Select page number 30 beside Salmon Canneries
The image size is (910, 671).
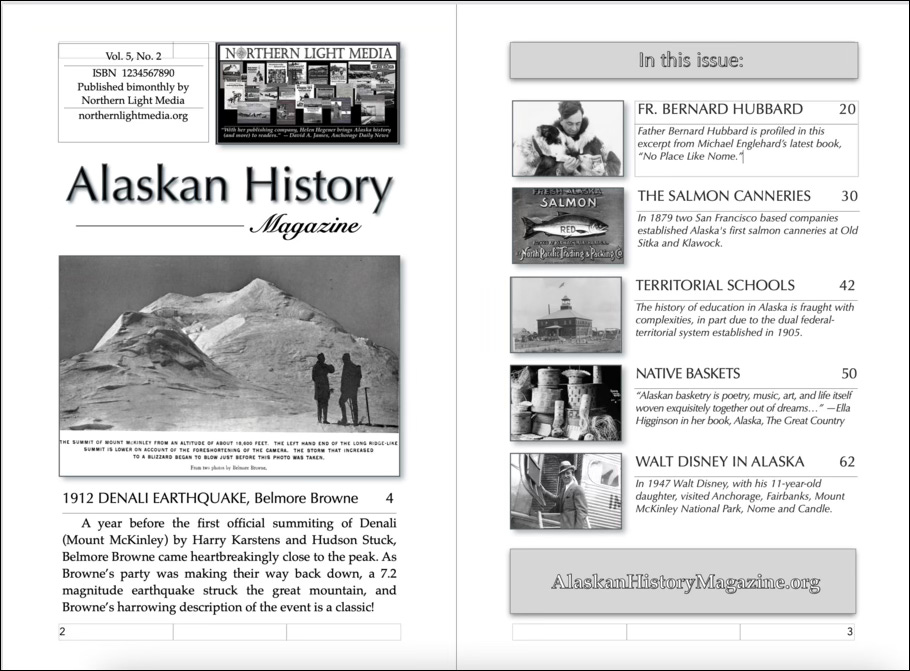click(849, 196)
